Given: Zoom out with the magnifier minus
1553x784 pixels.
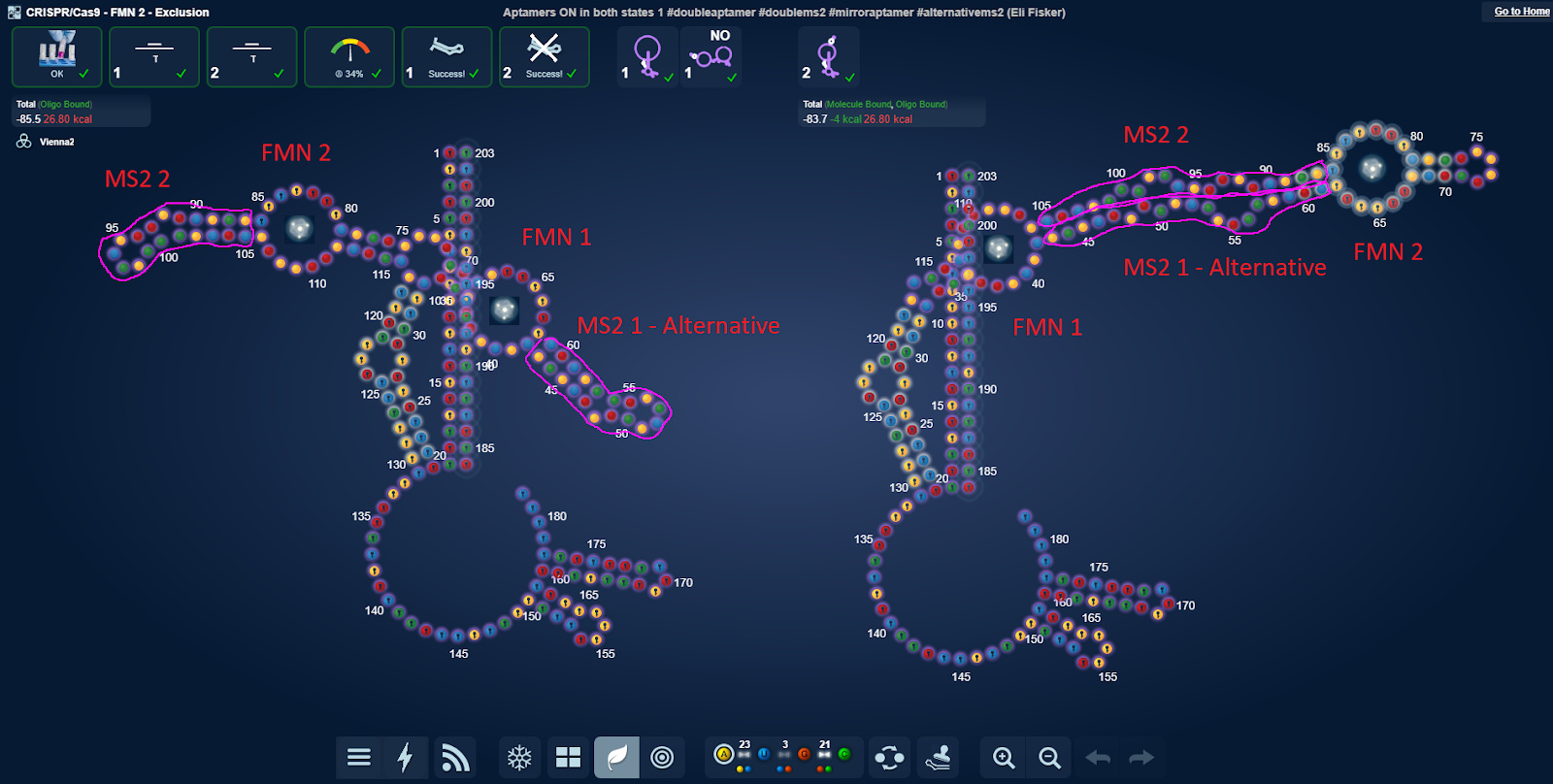Looking at the screenshot, I should [1049, 758].
